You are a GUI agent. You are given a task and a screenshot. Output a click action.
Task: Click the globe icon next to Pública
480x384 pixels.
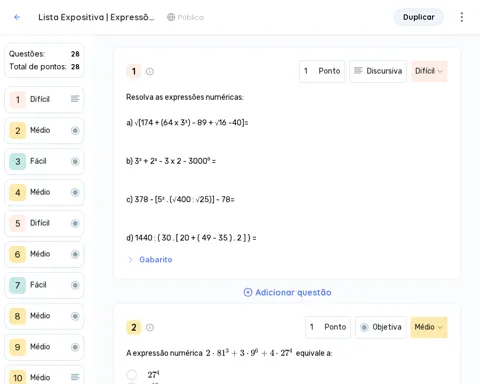pyautogui.click(x=171, y=17)
